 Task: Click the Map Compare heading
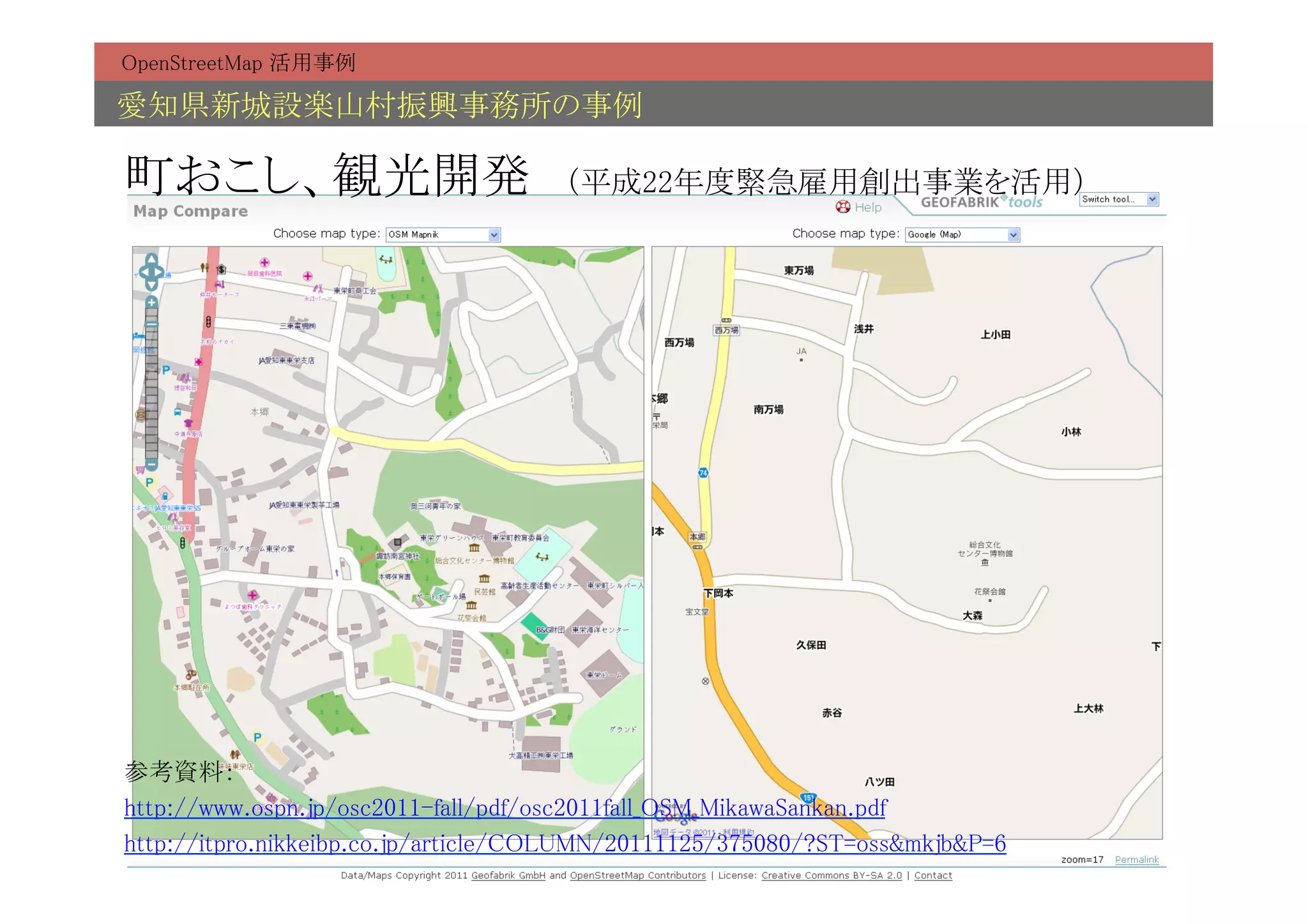[190, 211]
